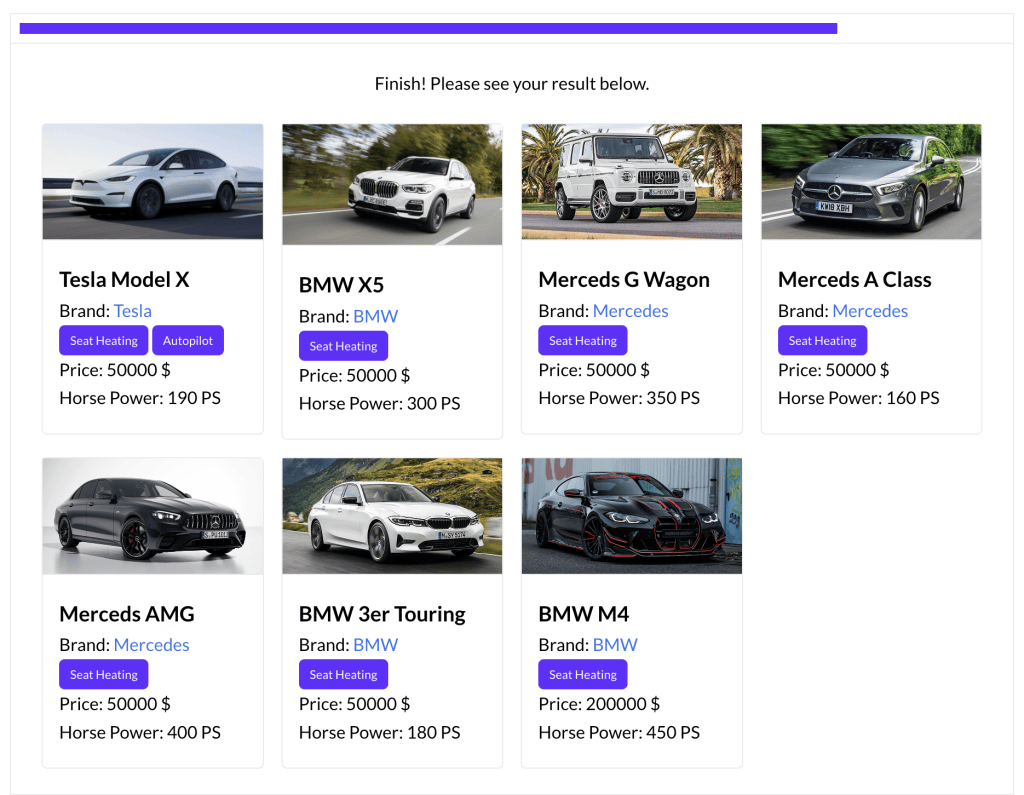Select the Seat Heating badge on Merceds A Class

click(x=822, y=340)
